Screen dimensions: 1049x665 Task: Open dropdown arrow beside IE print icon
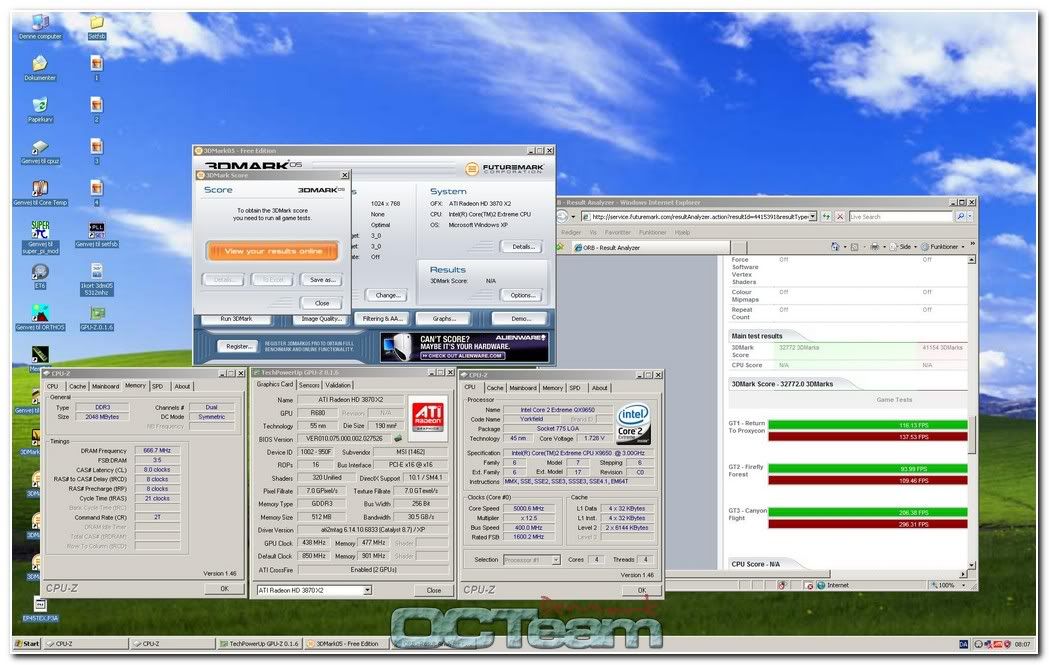[x=884, y=247]
